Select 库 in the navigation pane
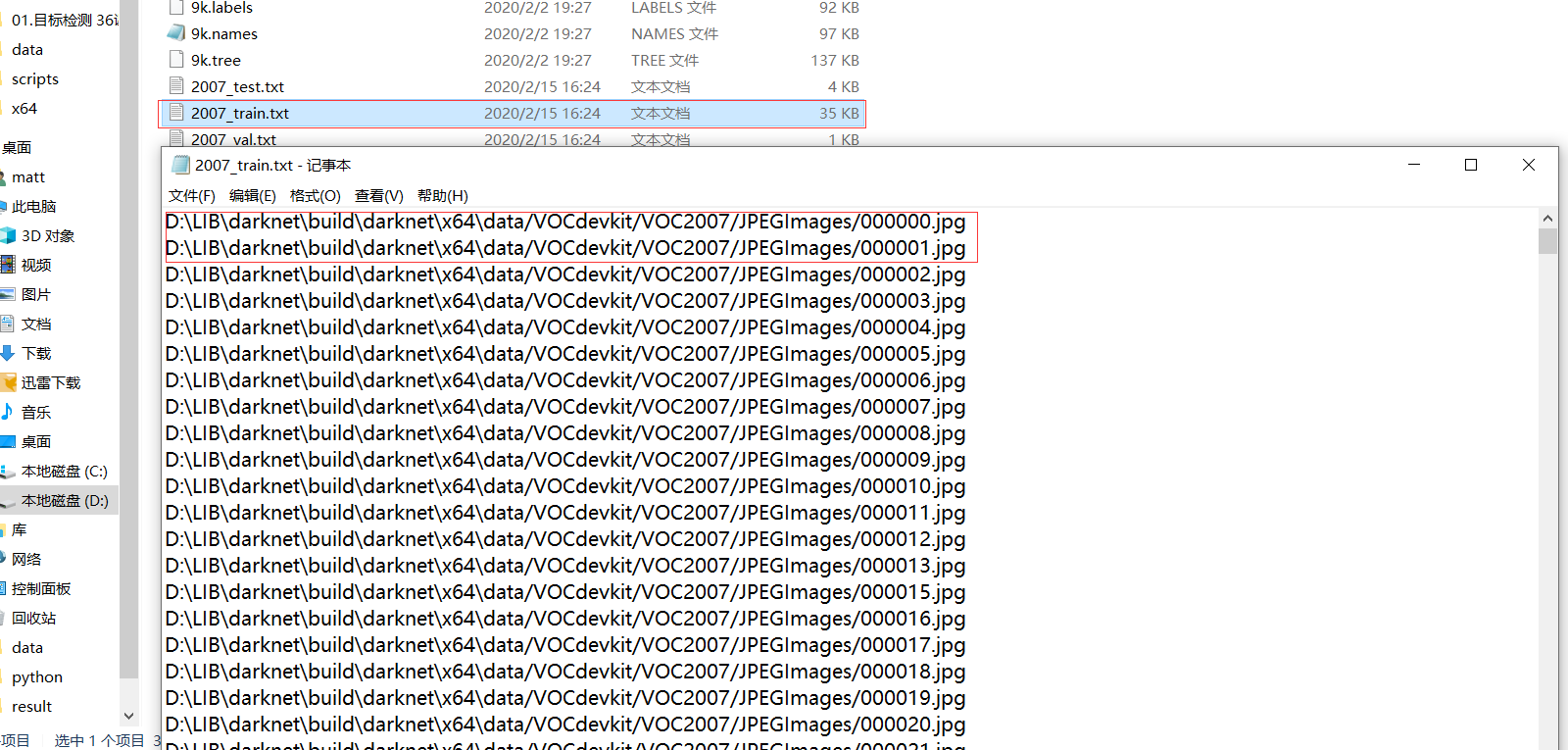 pyautogui.click(x=20, y=529)
